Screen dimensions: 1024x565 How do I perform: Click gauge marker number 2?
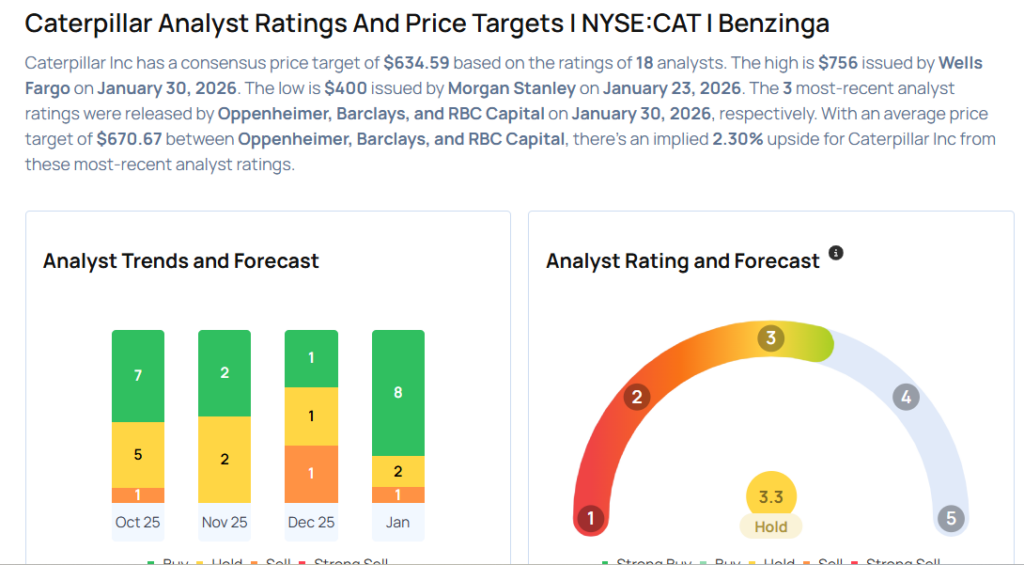tap(635, 398)
